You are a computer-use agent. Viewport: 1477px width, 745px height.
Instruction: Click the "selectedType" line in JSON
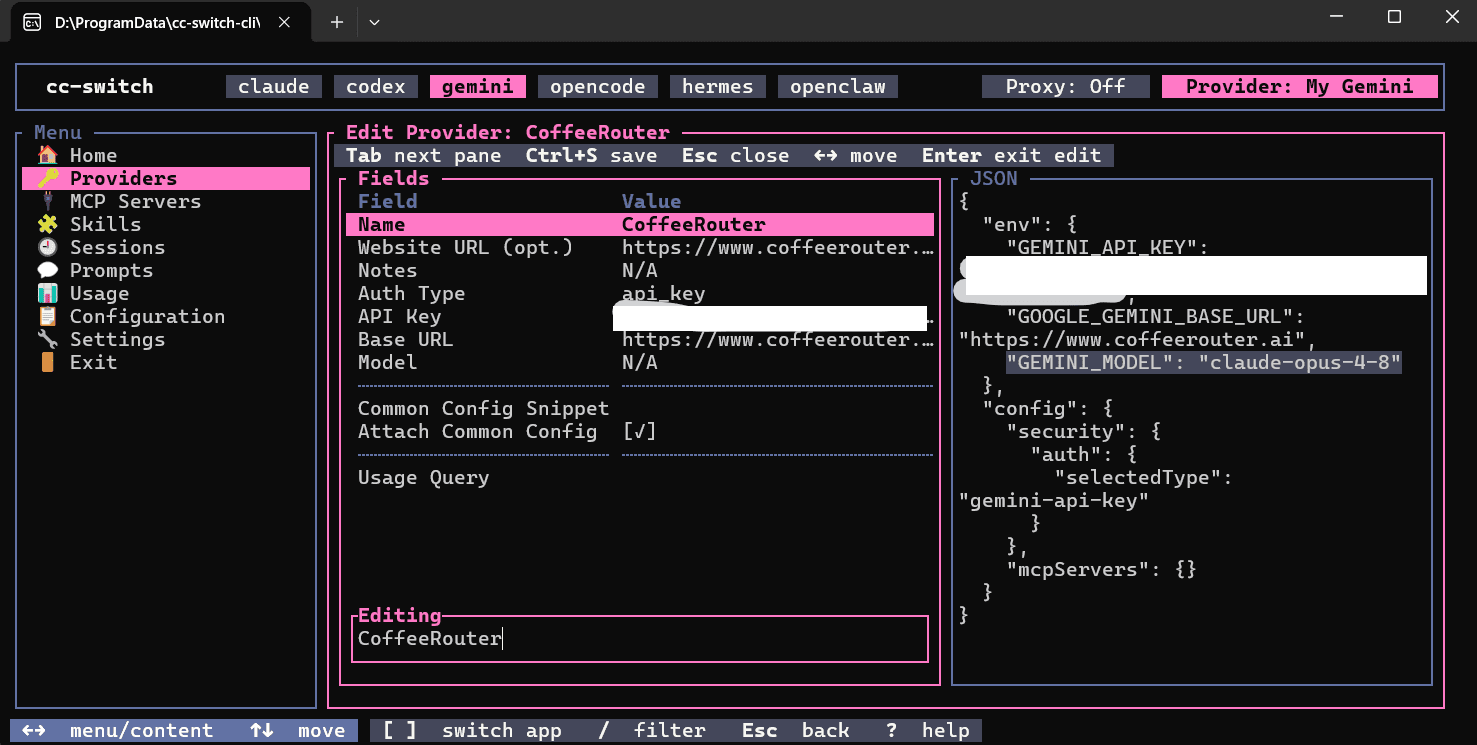[1144, 478]
